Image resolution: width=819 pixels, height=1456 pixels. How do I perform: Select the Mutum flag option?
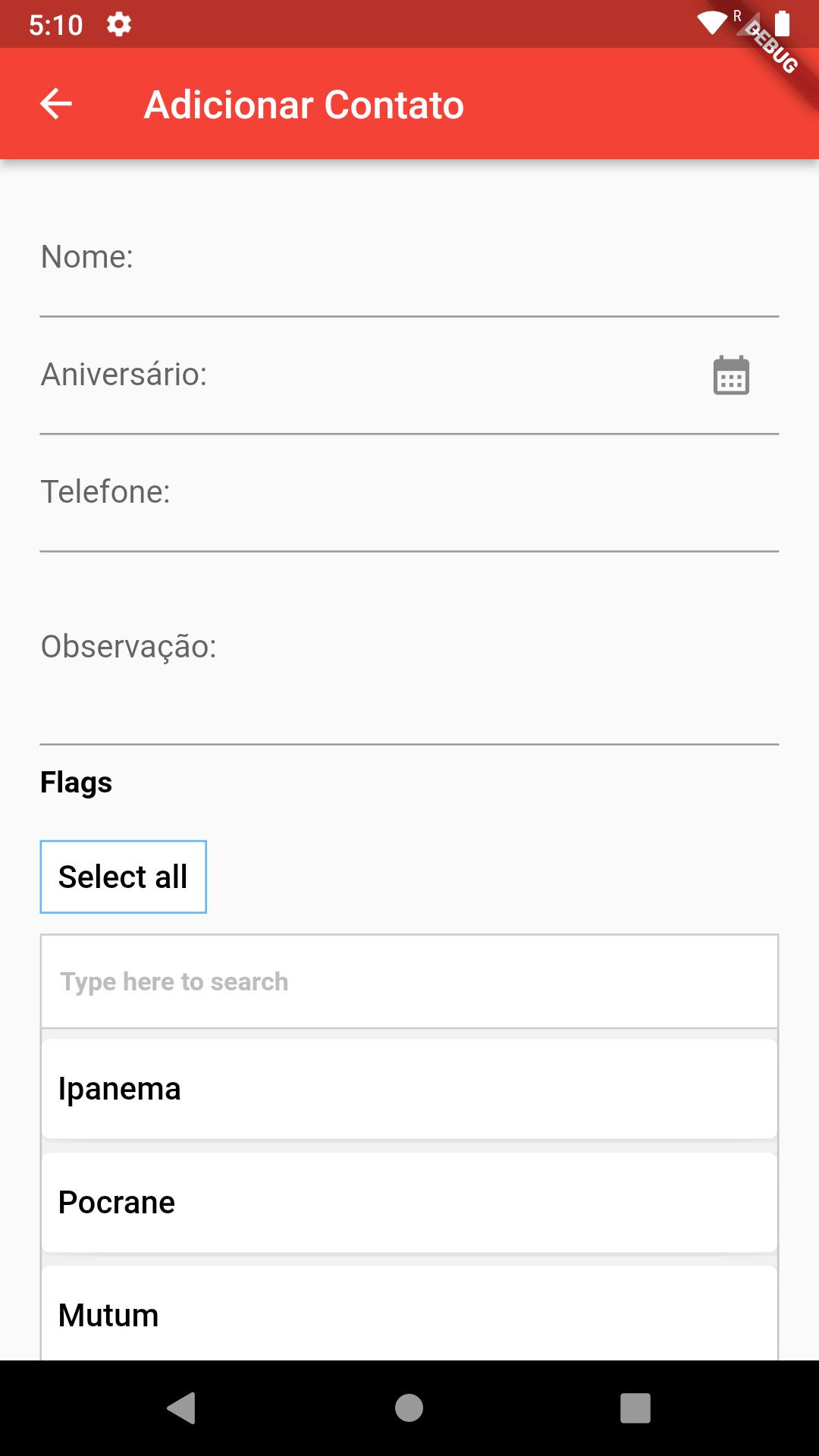tap(409, 1313)
